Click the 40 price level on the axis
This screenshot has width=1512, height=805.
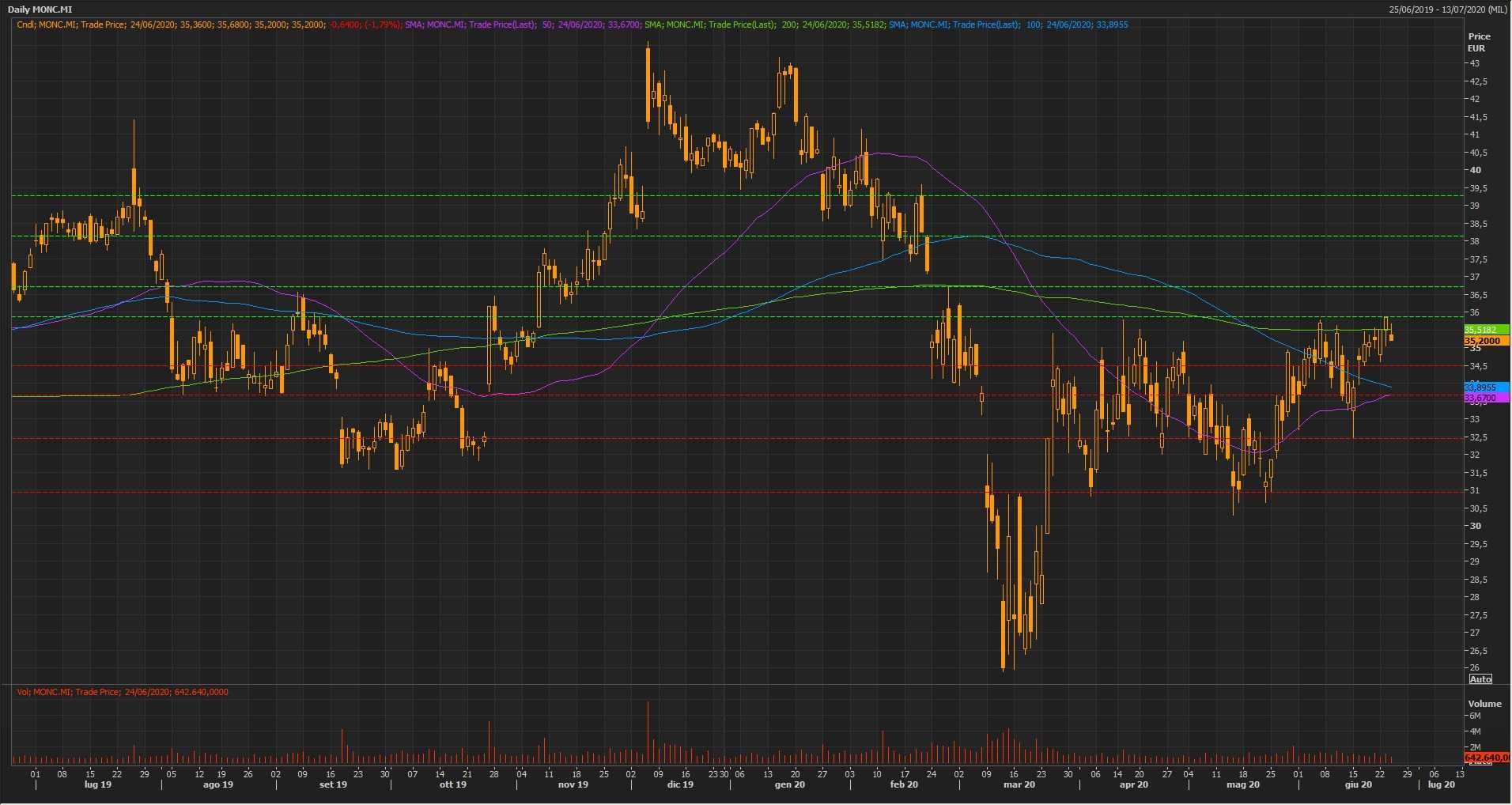point(1476,170)
